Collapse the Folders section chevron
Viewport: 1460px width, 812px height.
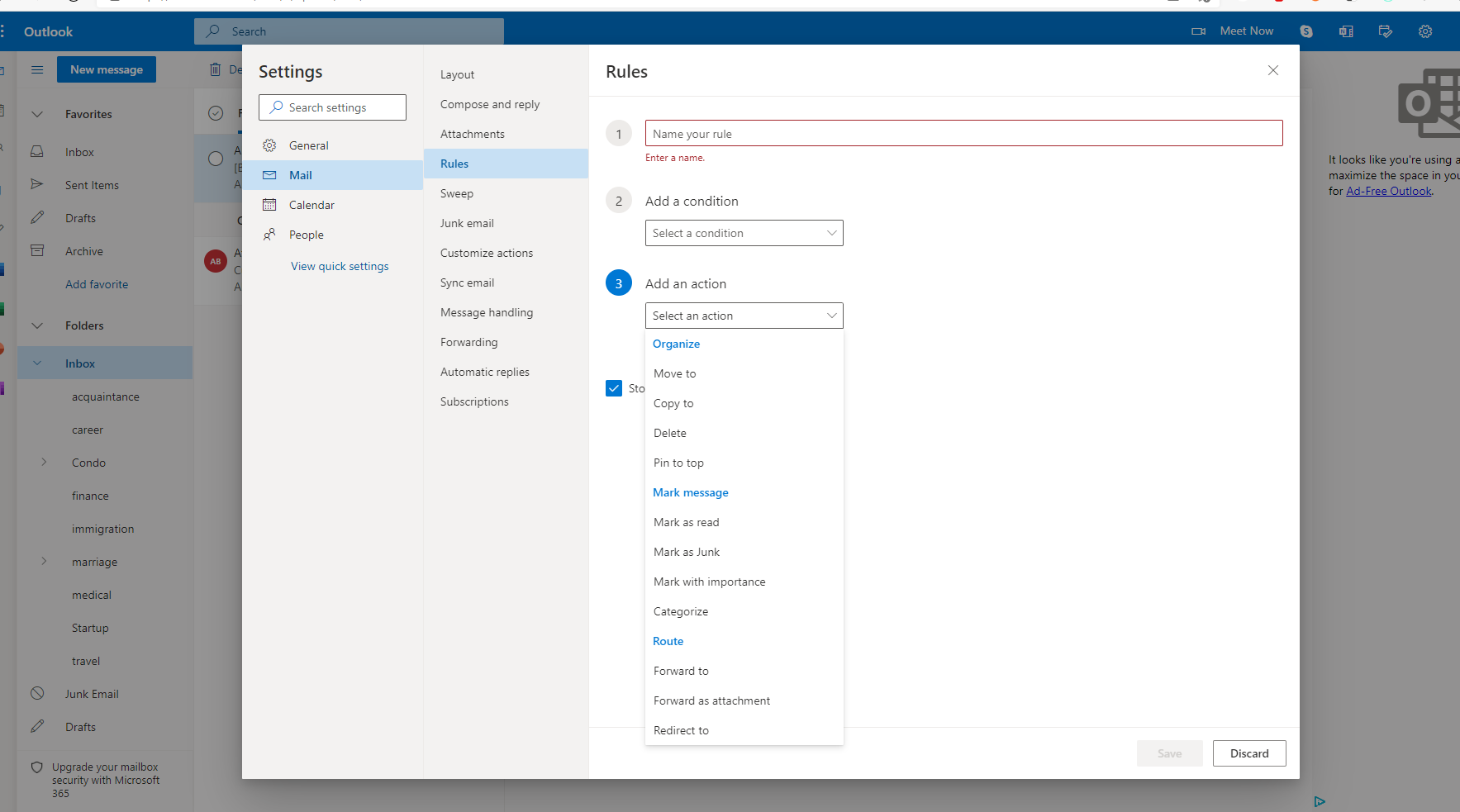pyautogui.click(x=37, y=325)
